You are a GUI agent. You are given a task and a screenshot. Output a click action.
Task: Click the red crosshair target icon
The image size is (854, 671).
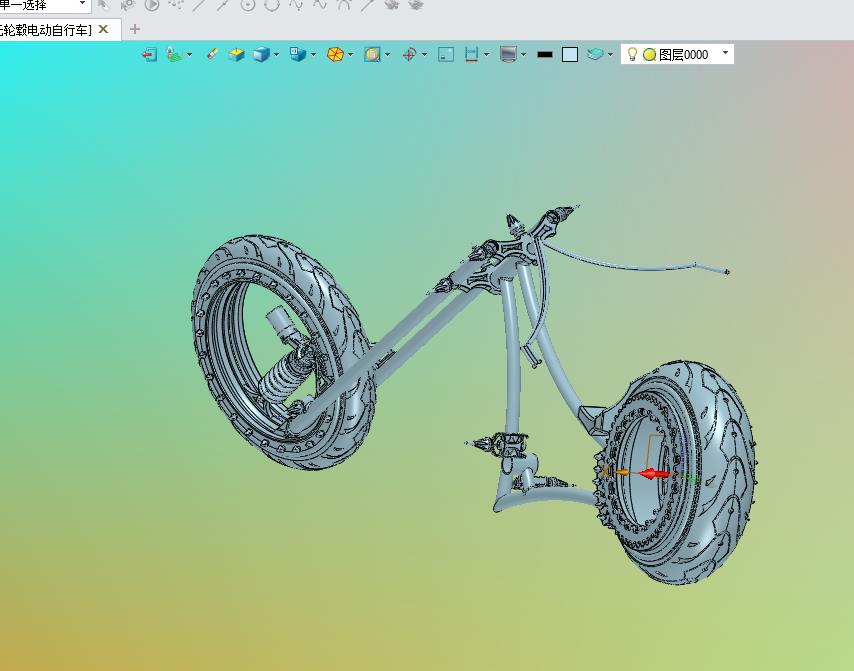pos(409,55)
